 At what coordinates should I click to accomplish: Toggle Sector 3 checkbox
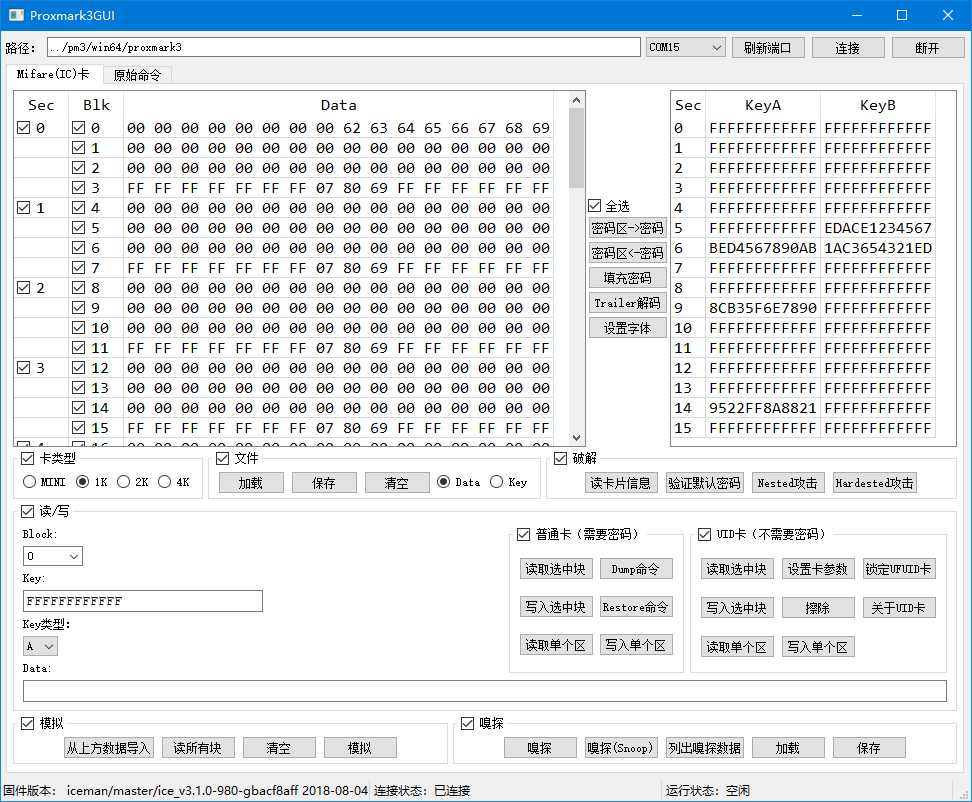(x=24, y=368)
